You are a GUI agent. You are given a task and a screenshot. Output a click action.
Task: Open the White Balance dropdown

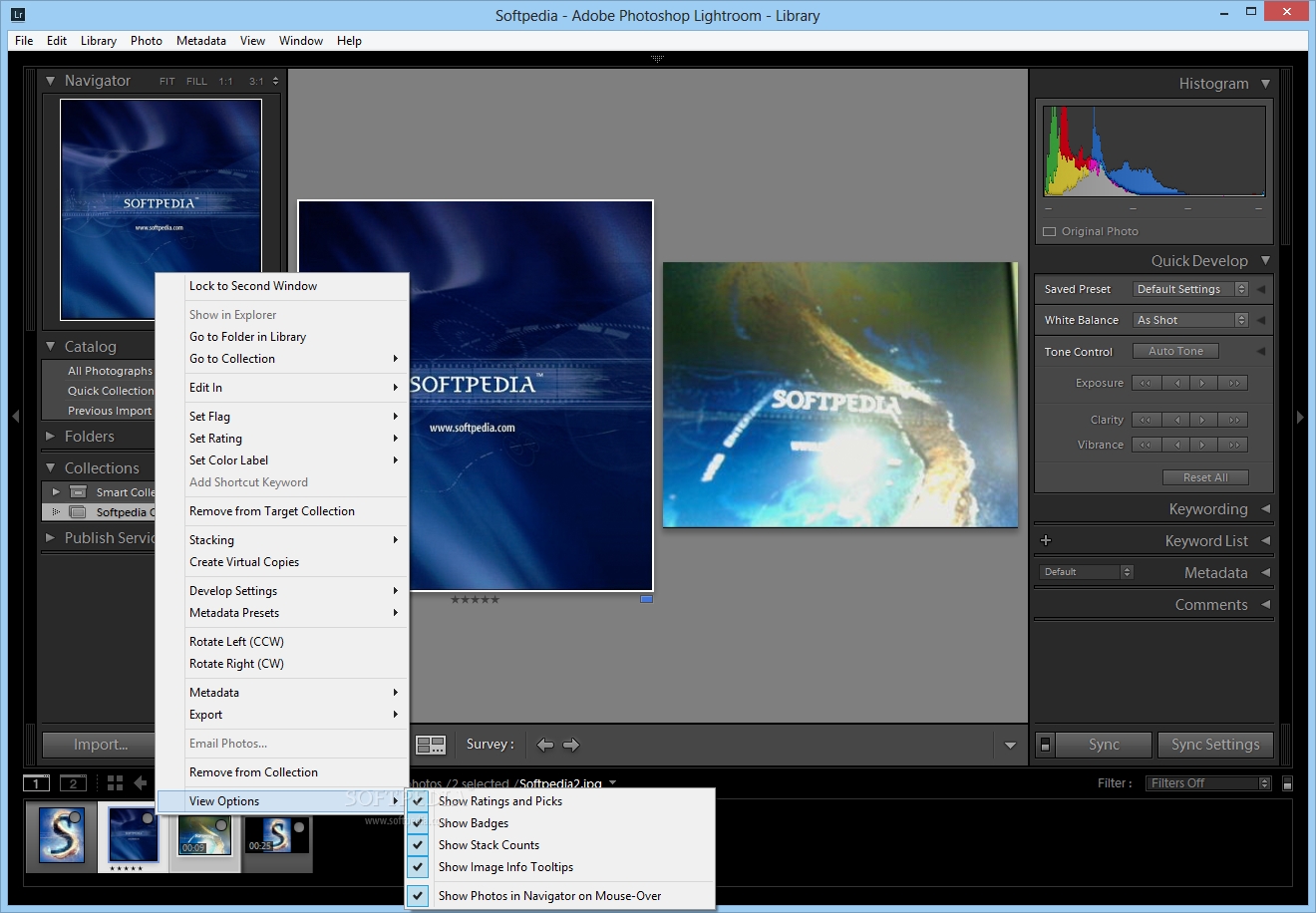click(1190, 320)
